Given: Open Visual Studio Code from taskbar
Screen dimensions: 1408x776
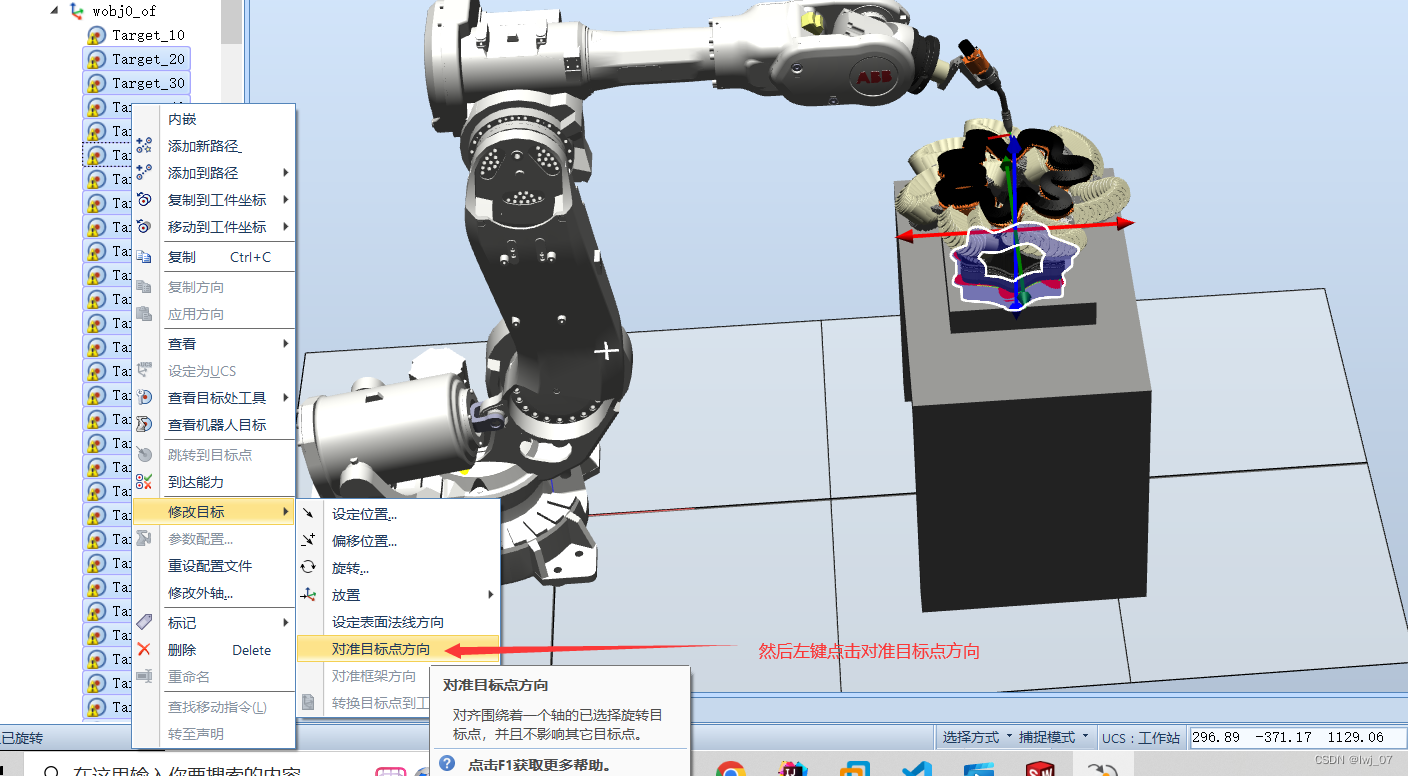Looking at the screenshot, I should pos(916,770).
